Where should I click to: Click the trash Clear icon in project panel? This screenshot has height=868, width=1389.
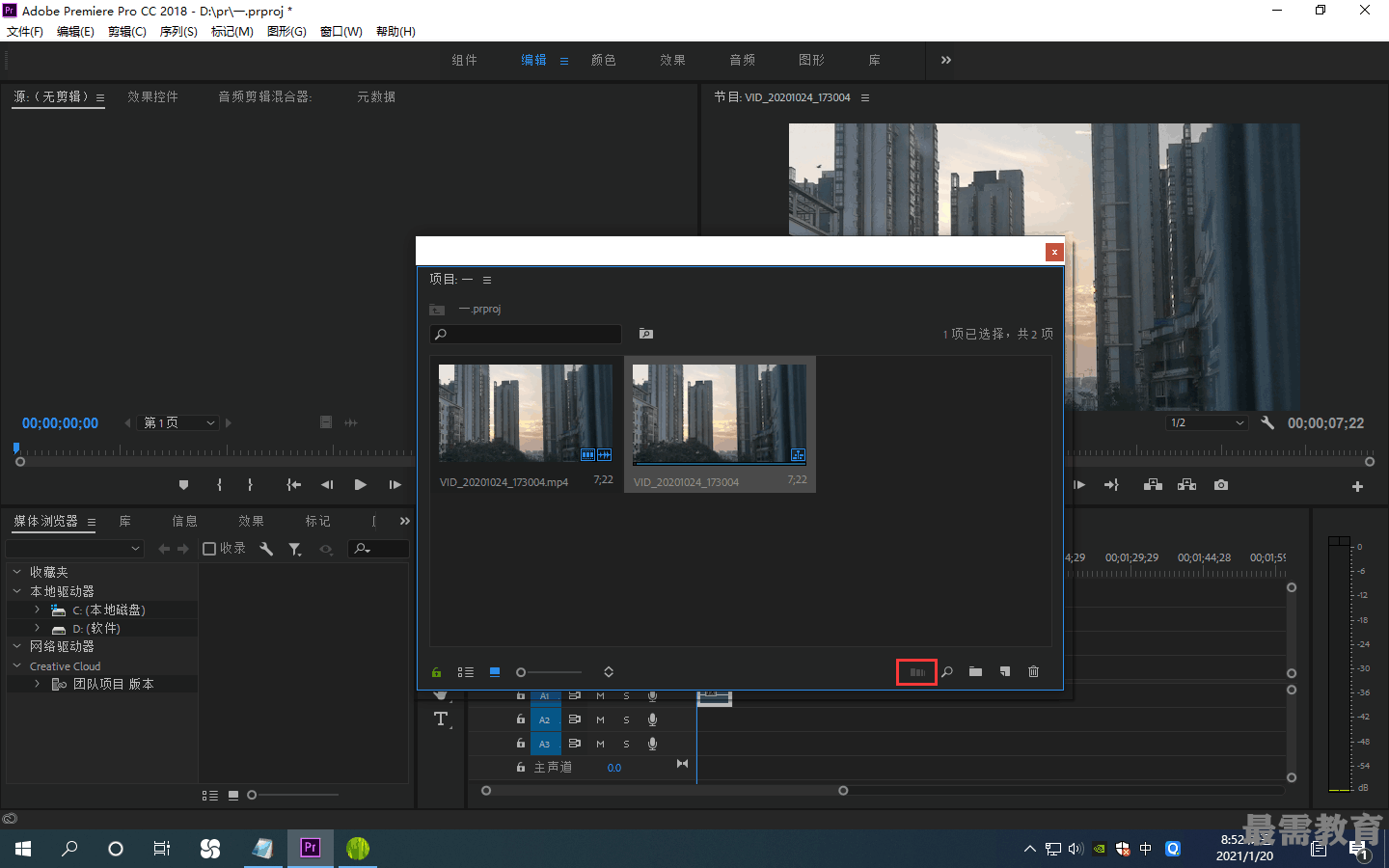(1033, 671)
